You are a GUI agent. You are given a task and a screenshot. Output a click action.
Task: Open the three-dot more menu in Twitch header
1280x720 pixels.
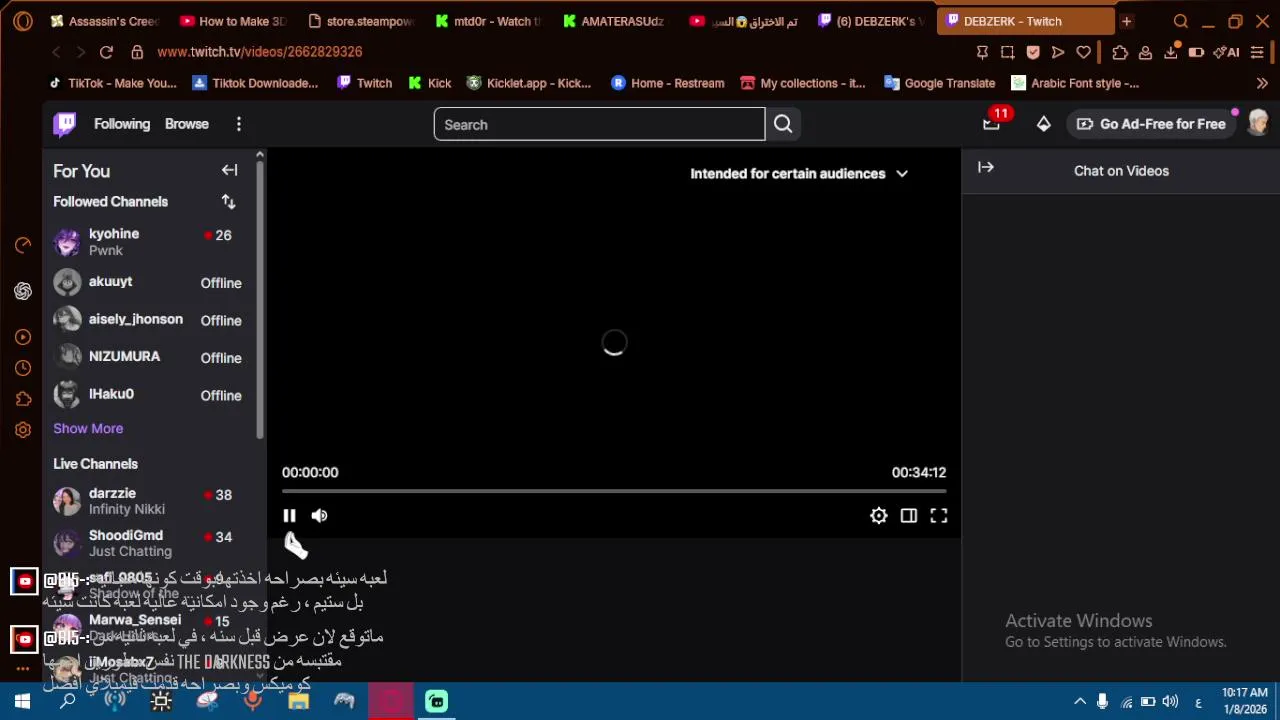point(238,124)
